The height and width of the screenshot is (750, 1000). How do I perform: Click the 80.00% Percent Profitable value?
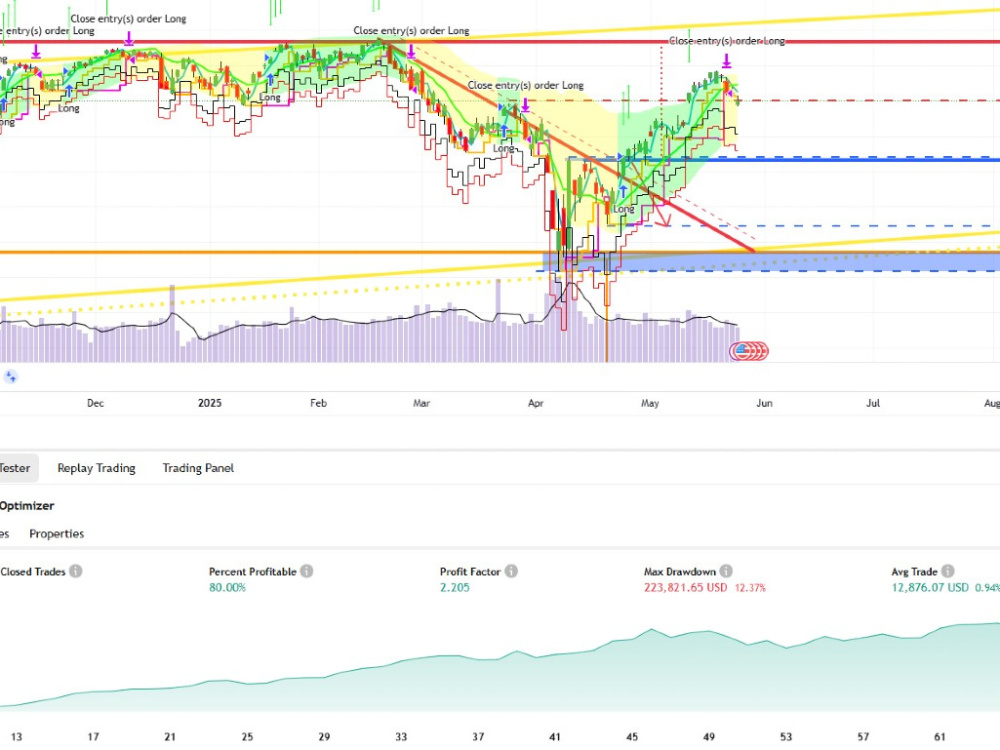coord(227,587)
